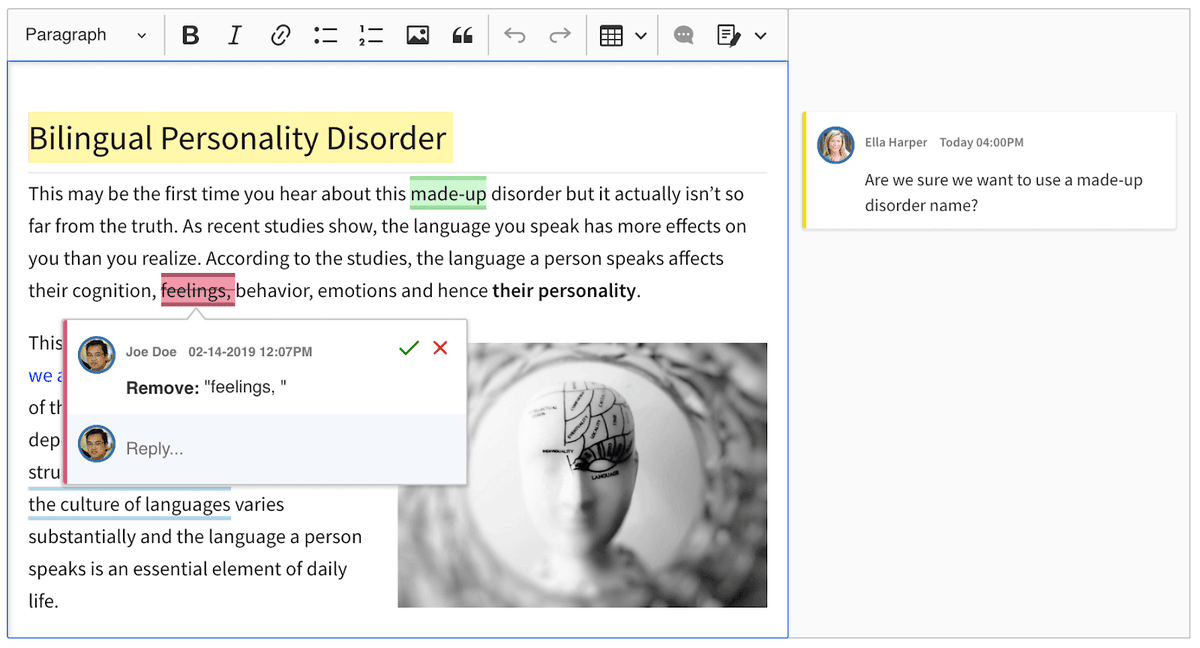Toggle italic formatting
This screenshot has width=1200, height=648.
pos(234,35)
